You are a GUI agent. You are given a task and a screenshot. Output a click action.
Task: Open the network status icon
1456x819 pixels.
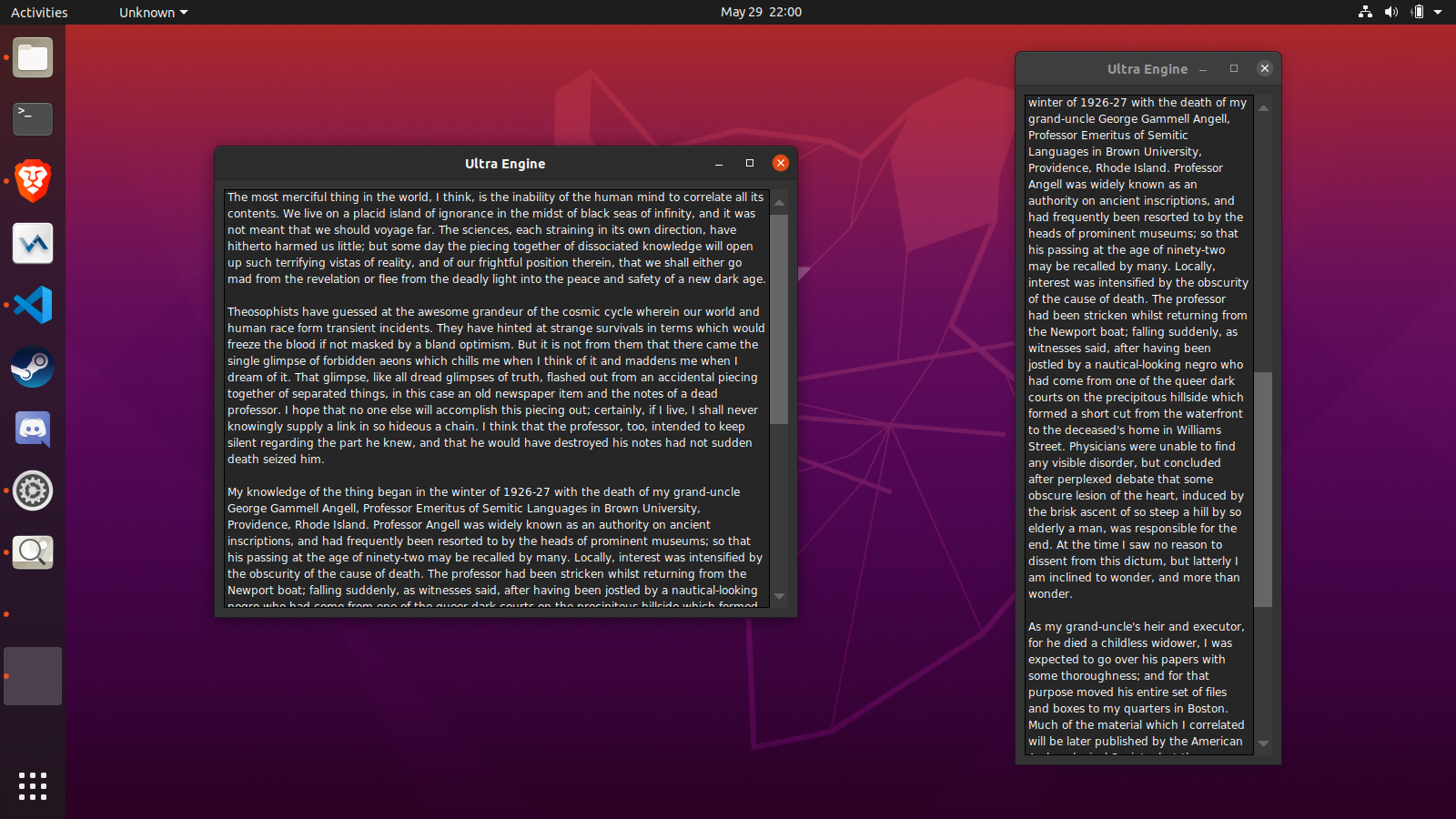coord(1365,12)
